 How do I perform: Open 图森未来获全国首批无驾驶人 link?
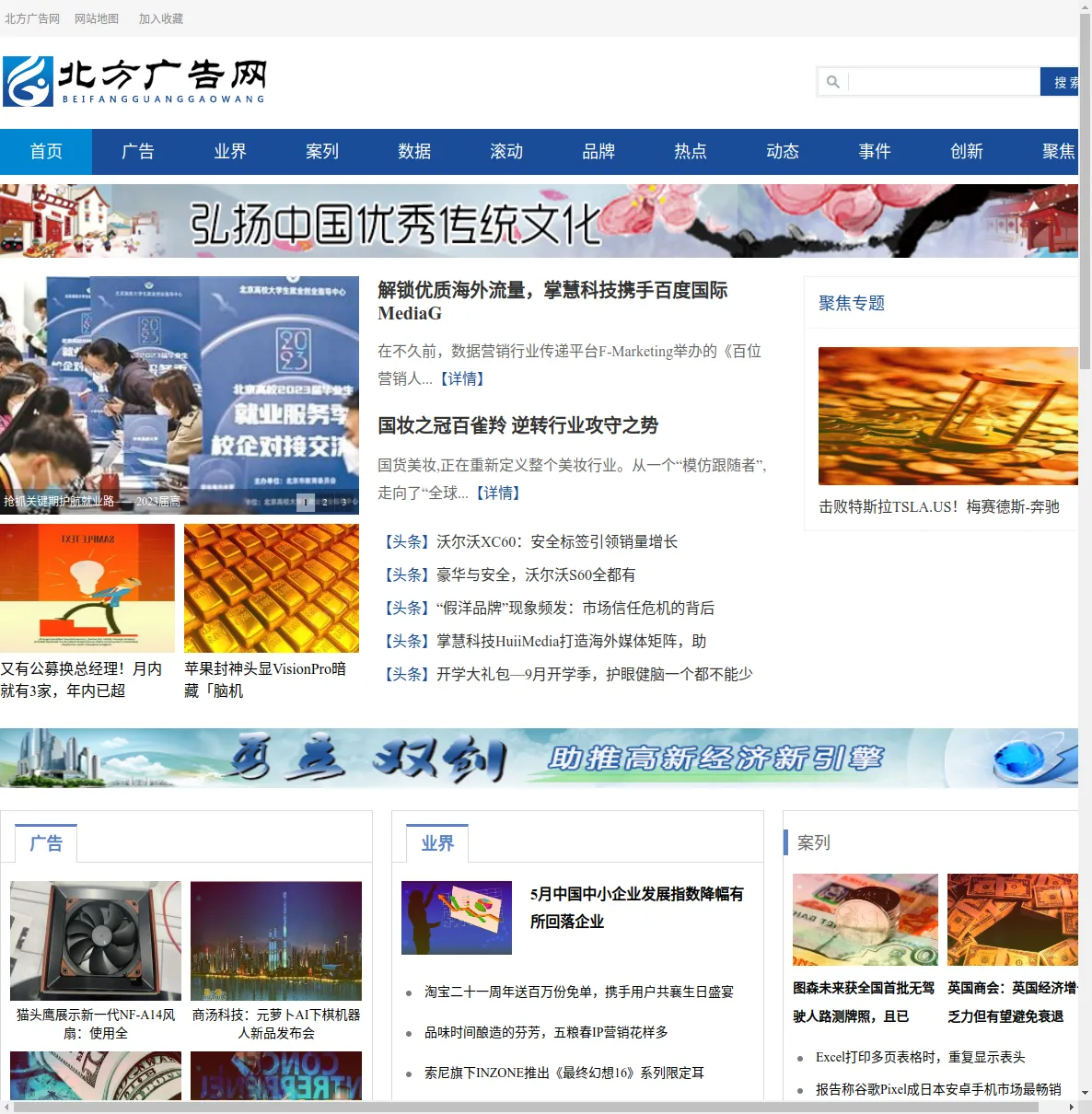(x=864, y=1002)
